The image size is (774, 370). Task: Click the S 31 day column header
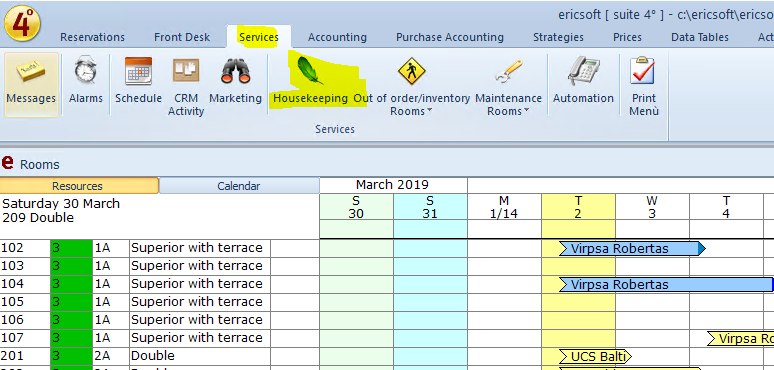pos(430,207)
